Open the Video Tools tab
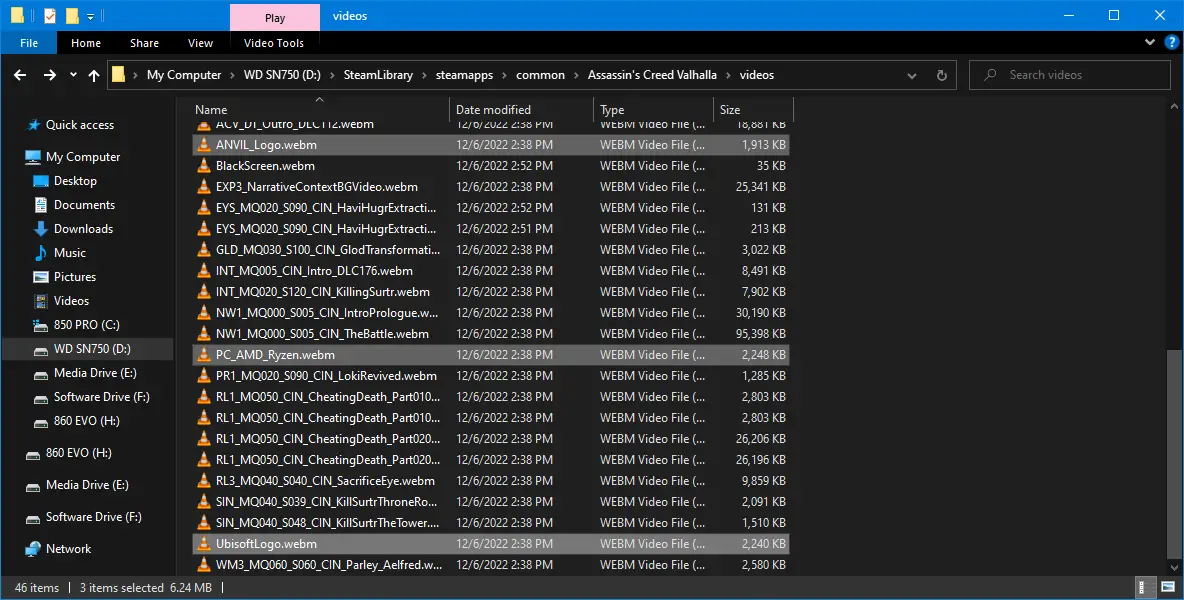The image size is (1184, 600). pos(274,43)
